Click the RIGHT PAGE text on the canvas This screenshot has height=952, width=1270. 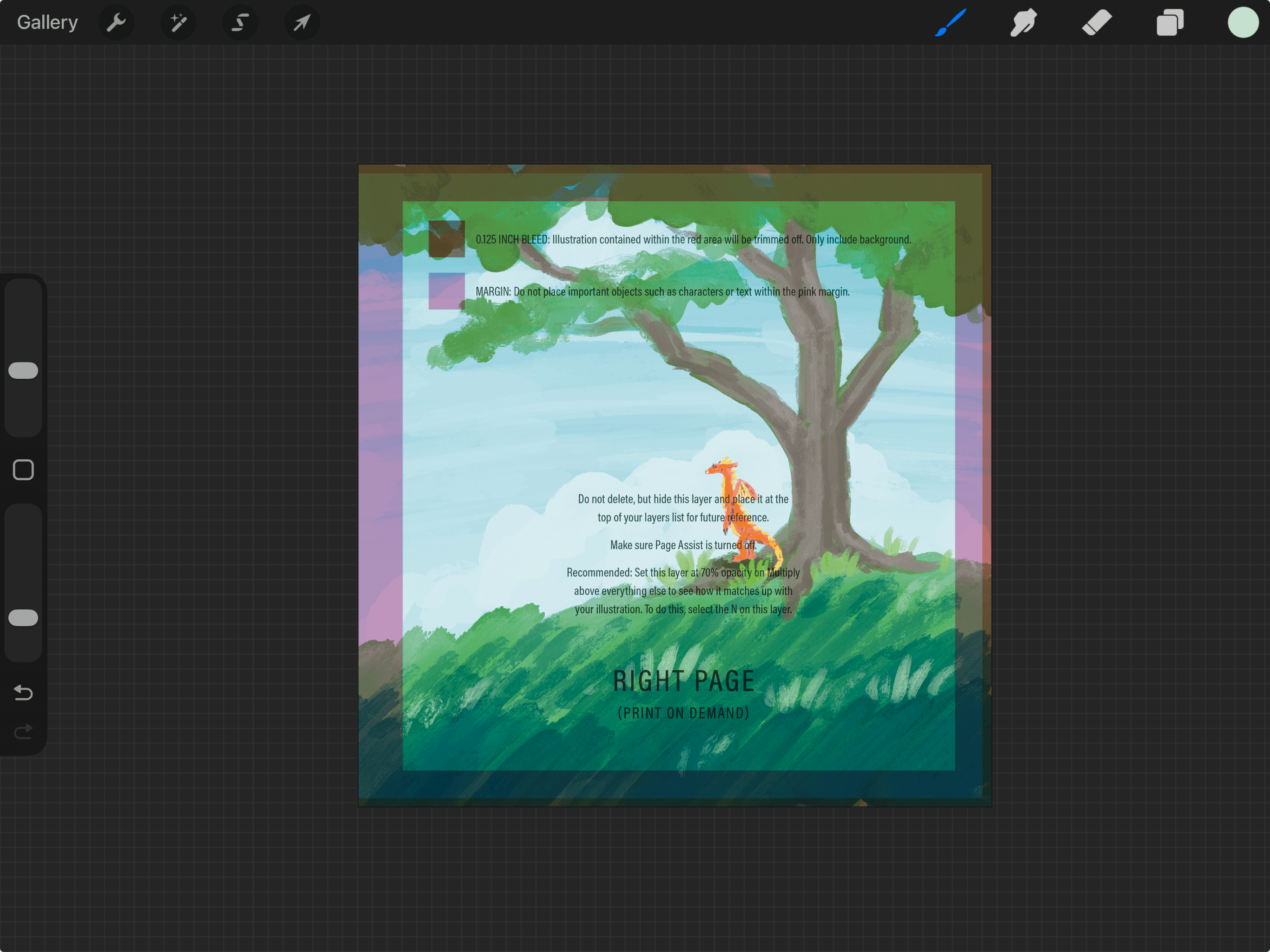pos(684,681)
